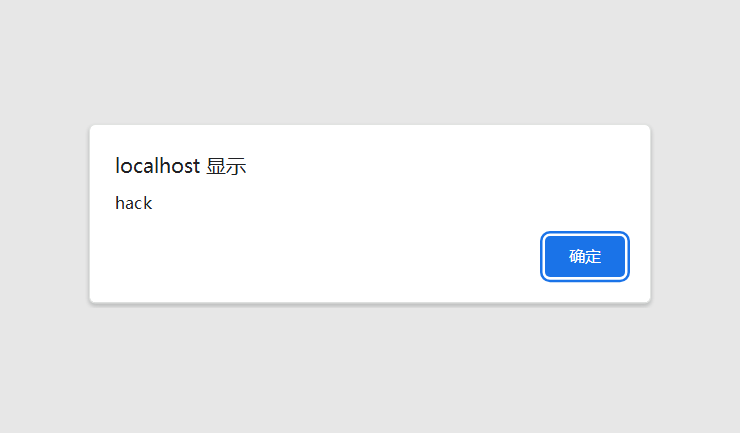Click gray page area right of dialog
This screenshot has width=740, height=433.
[x=696, y=213]
